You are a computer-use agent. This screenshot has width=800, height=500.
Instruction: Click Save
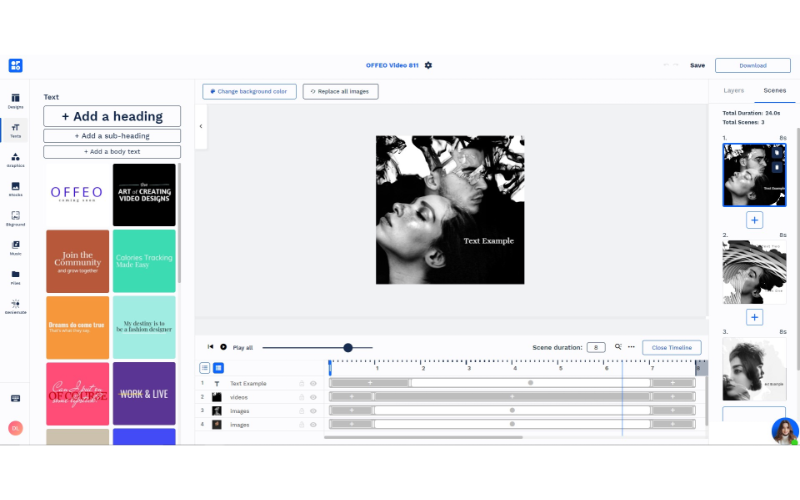697,65
